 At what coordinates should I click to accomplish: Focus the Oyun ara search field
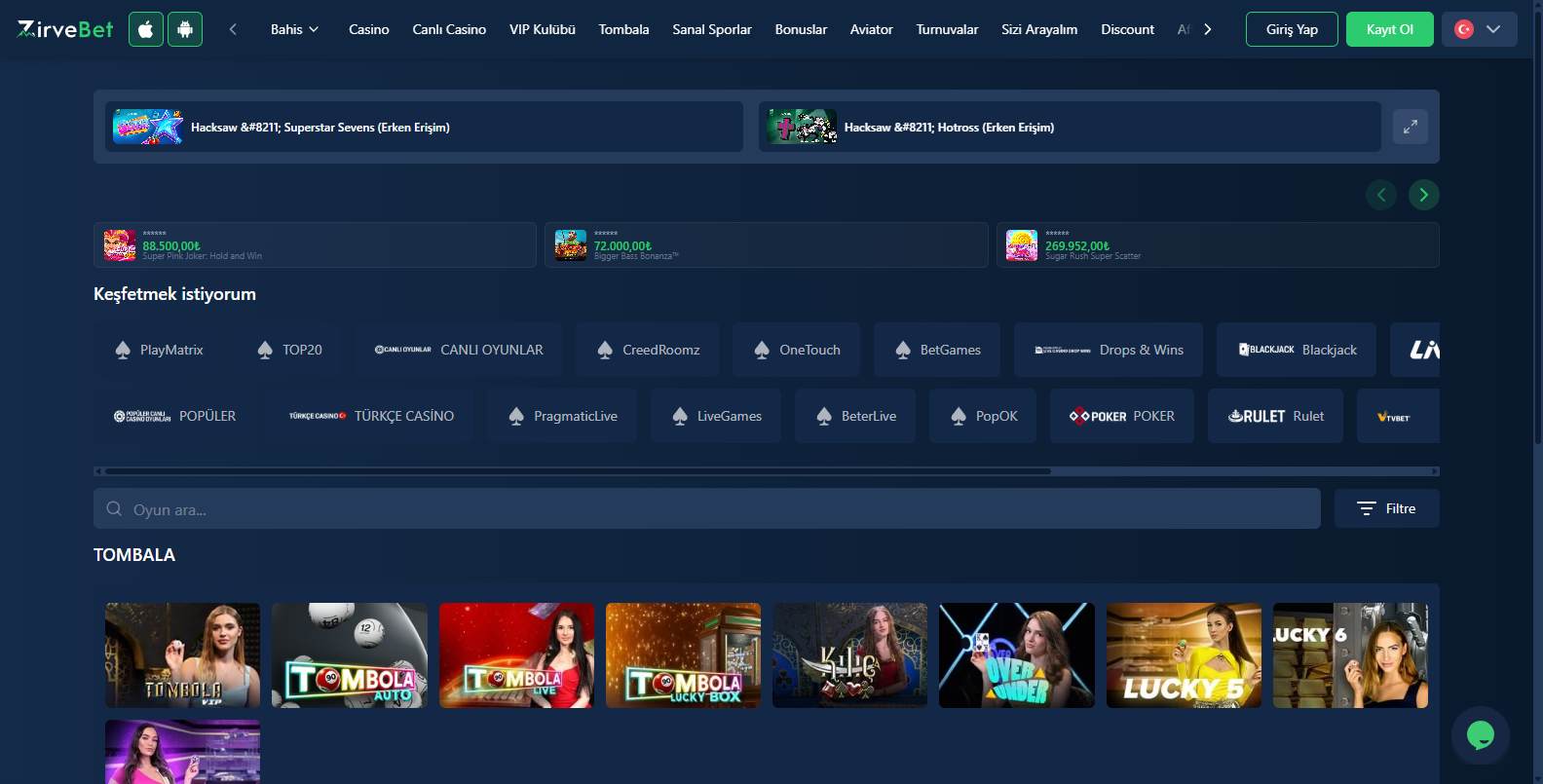[707, 508]
